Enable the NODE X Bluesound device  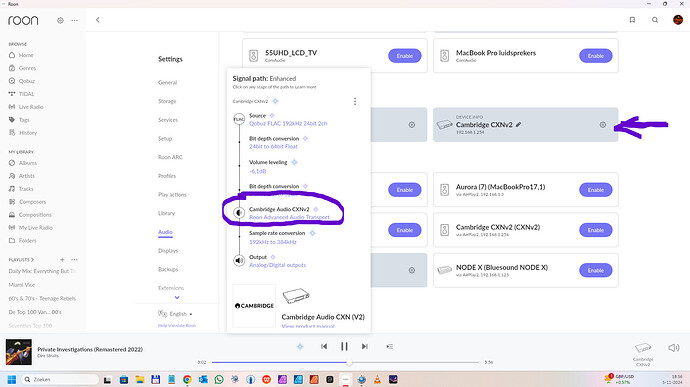[x=595, y=270]
